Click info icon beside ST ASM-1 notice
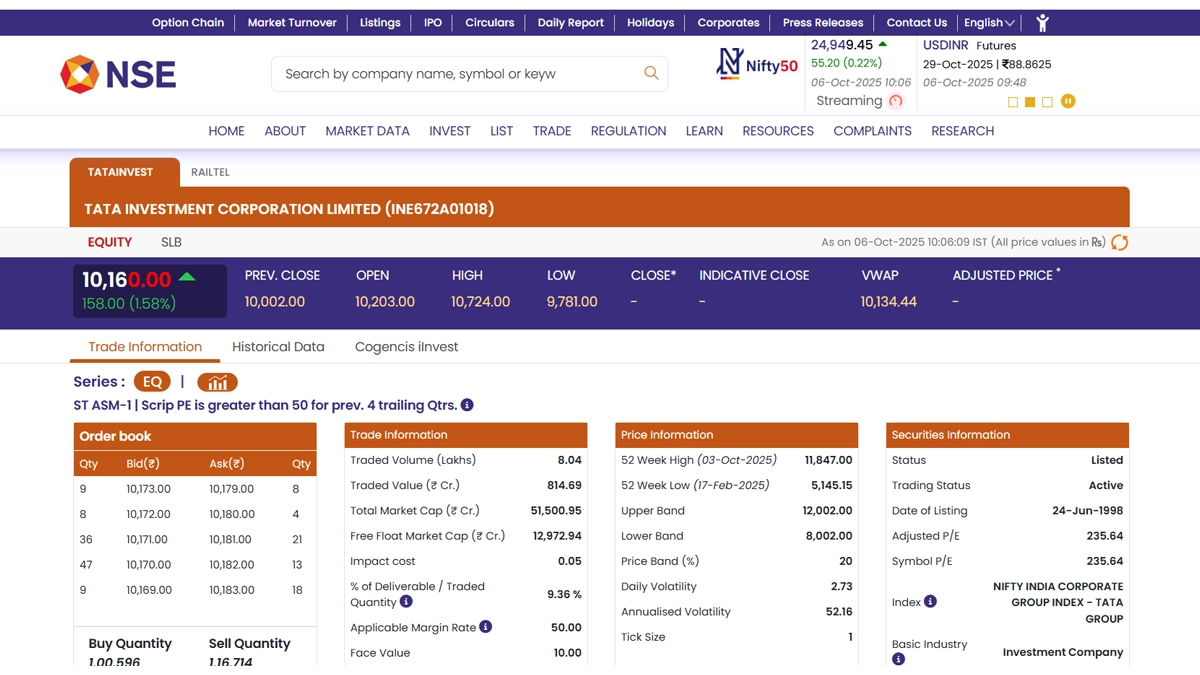 coord(467,405)
